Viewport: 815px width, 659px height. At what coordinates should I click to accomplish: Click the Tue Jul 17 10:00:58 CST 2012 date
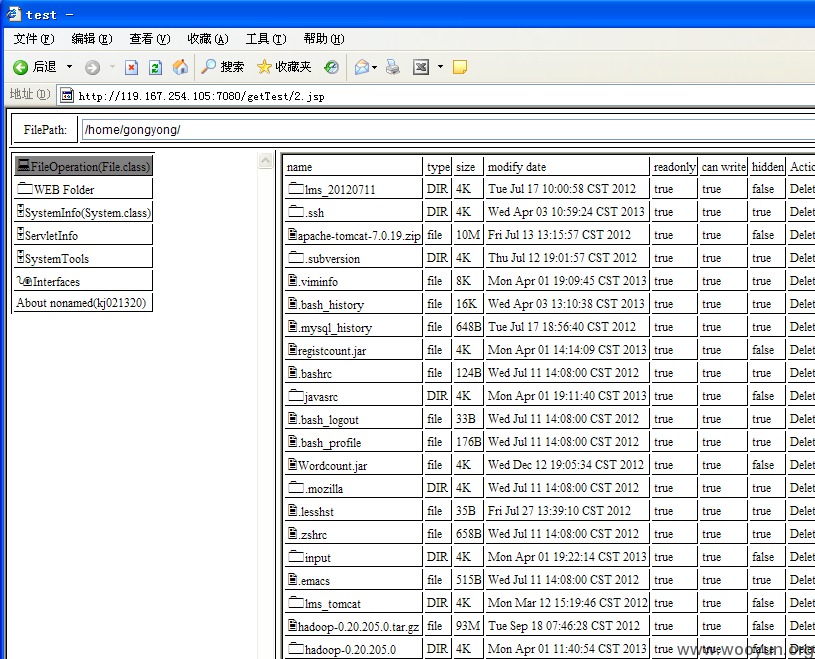pyautogui.click(x=562, y=189)
